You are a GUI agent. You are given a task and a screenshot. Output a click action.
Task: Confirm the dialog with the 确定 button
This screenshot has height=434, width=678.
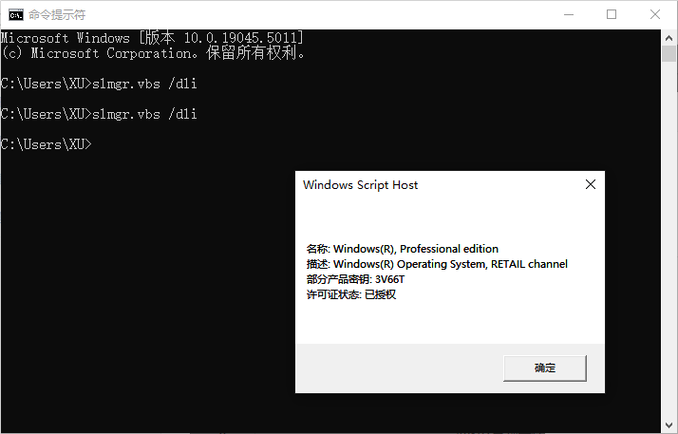pos(545,368)
